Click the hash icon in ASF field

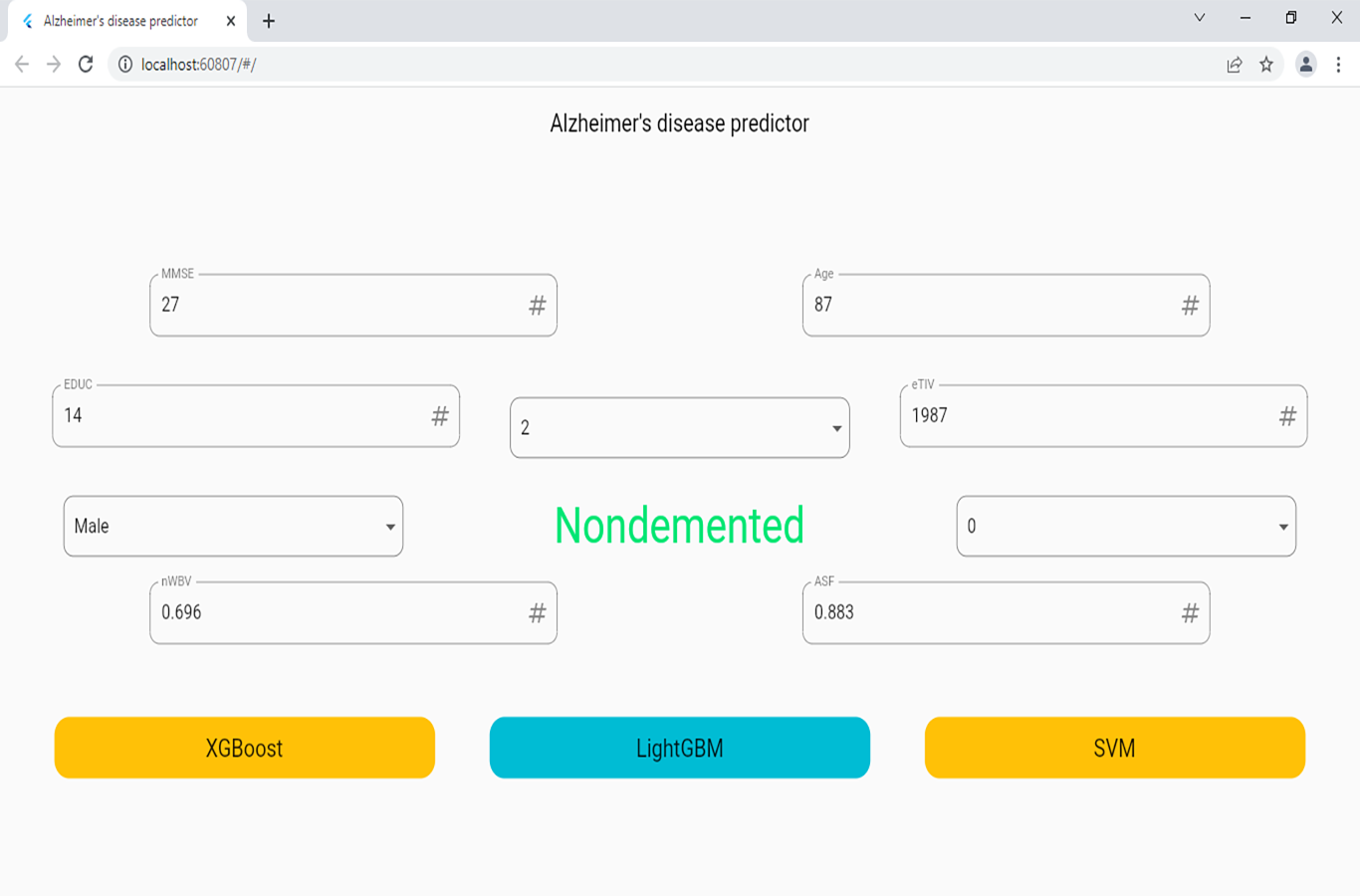1190,613
